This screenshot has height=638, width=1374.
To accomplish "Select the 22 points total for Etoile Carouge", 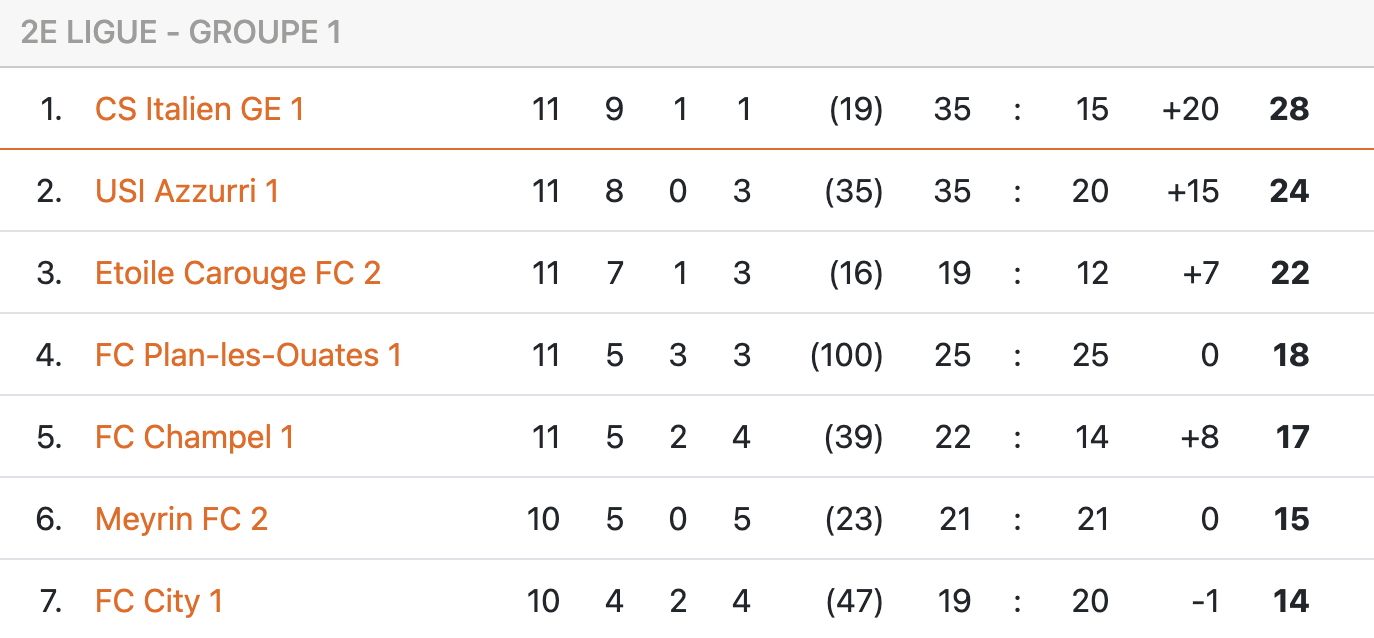I will click(1289, 273).
